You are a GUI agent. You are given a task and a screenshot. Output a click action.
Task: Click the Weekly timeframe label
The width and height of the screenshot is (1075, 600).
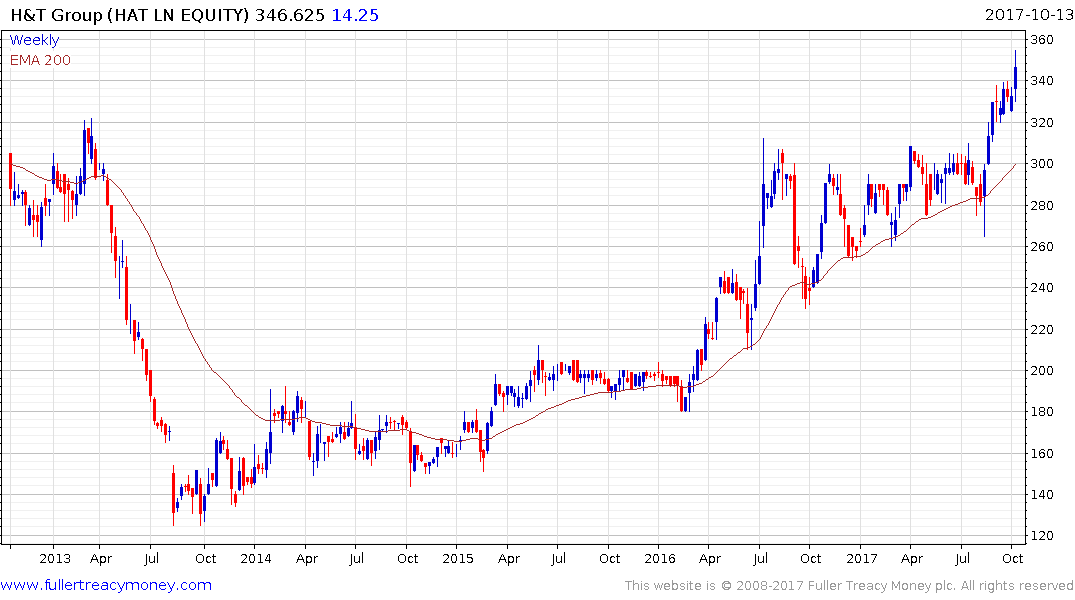pos(34,40)
